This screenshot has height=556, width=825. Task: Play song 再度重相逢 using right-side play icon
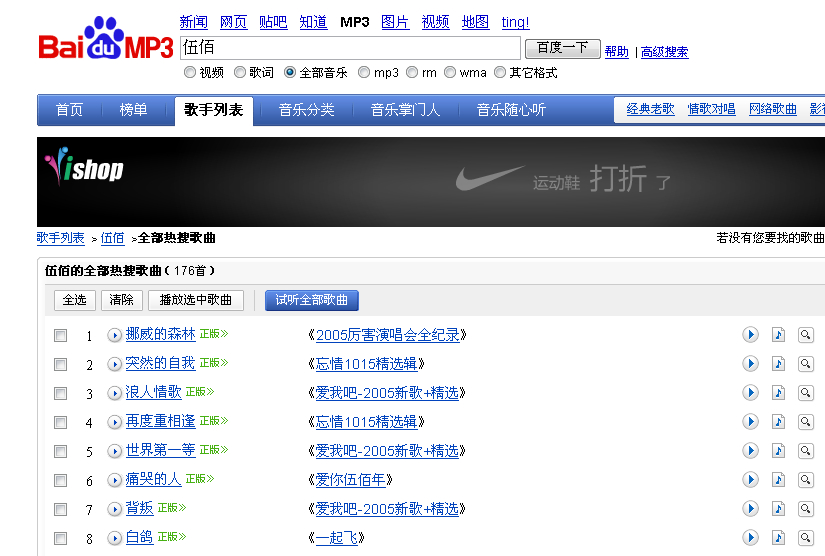[750, 421]
